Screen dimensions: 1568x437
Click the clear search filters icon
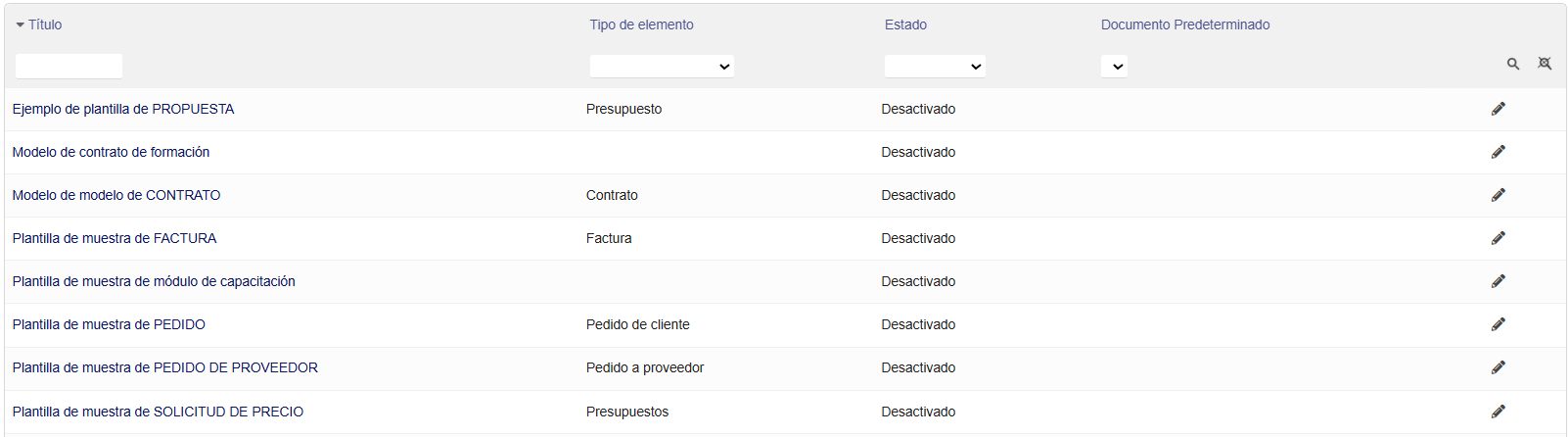pyautogui.click(x=1545, y=64)
